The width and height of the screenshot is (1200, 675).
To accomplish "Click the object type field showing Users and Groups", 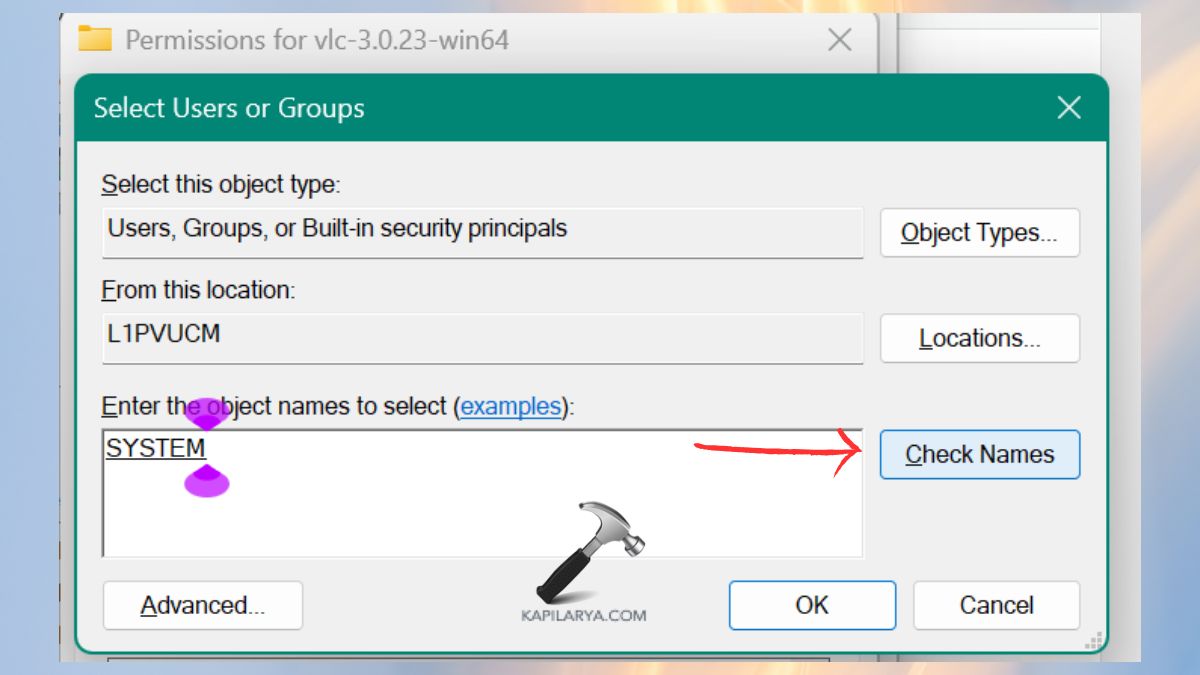I will point(483,233).
